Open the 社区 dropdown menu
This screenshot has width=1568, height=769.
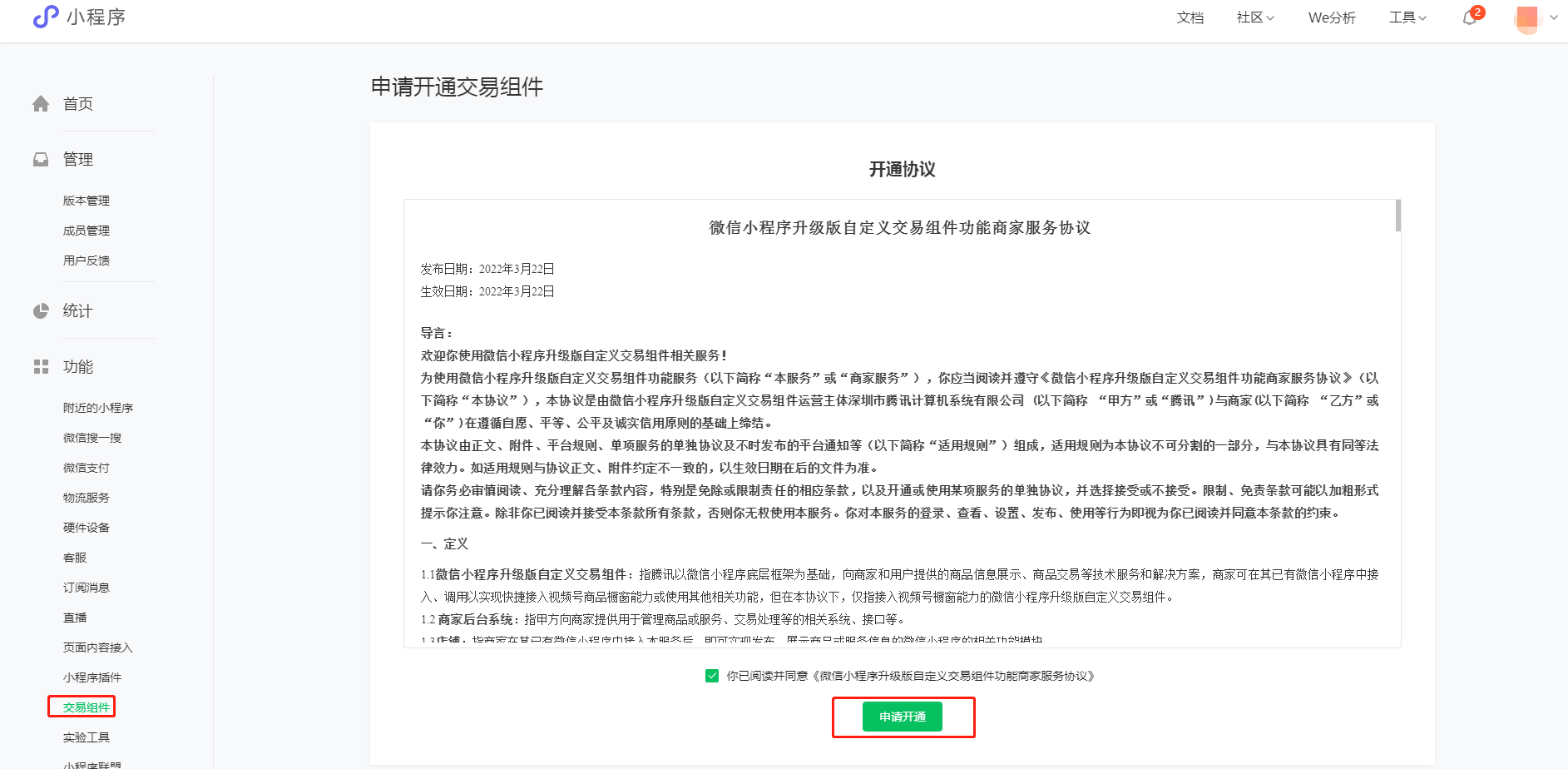(1255, 17)
